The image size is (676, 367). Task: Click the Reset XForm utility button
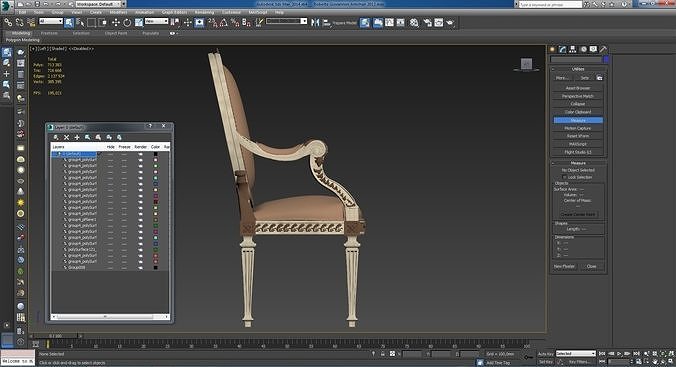point(578,136)
